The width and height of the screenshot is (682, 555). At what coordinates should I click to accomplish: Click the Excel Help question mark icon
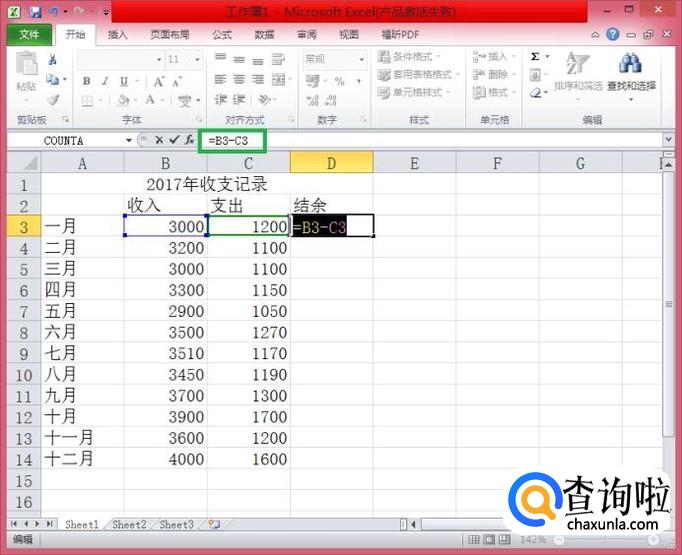pos(613,34)
